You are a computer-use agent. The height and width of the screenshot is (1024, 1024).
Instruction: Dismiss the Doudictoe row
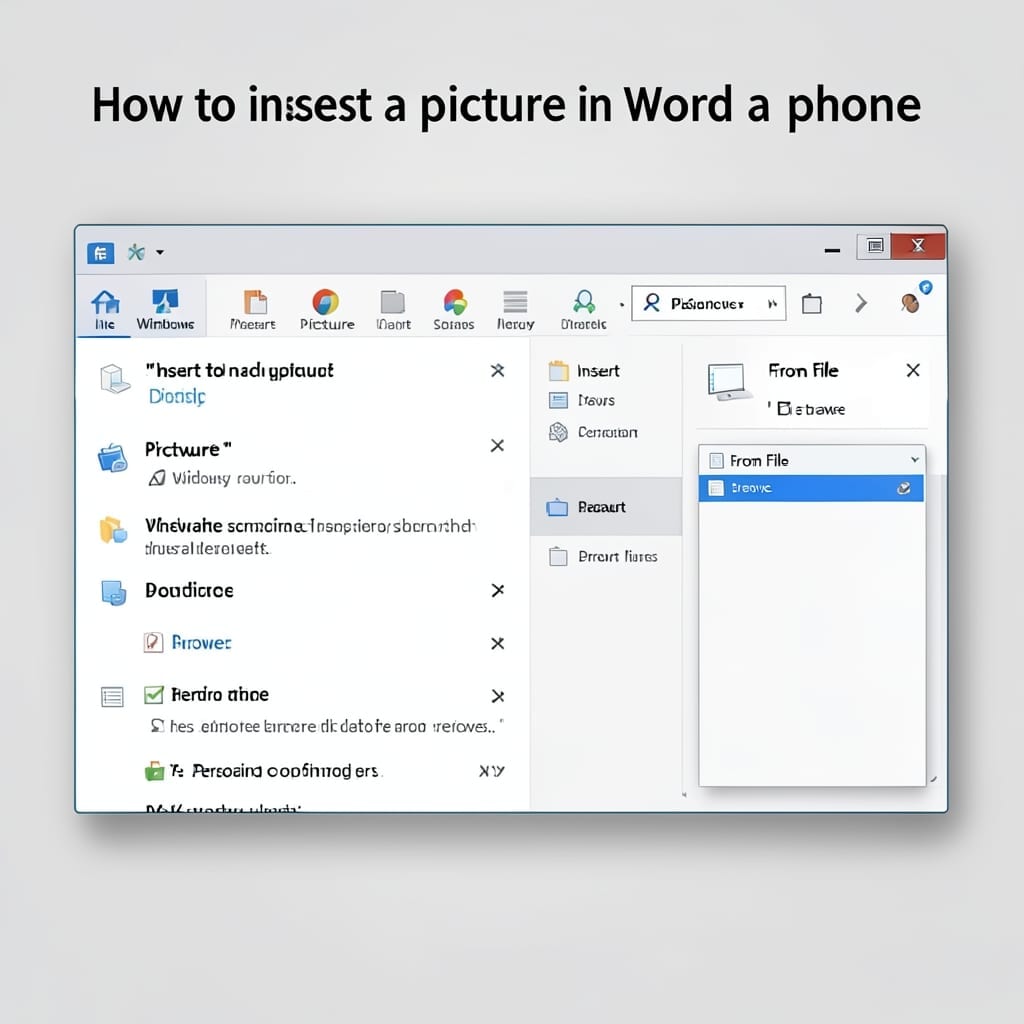(498, 590)
